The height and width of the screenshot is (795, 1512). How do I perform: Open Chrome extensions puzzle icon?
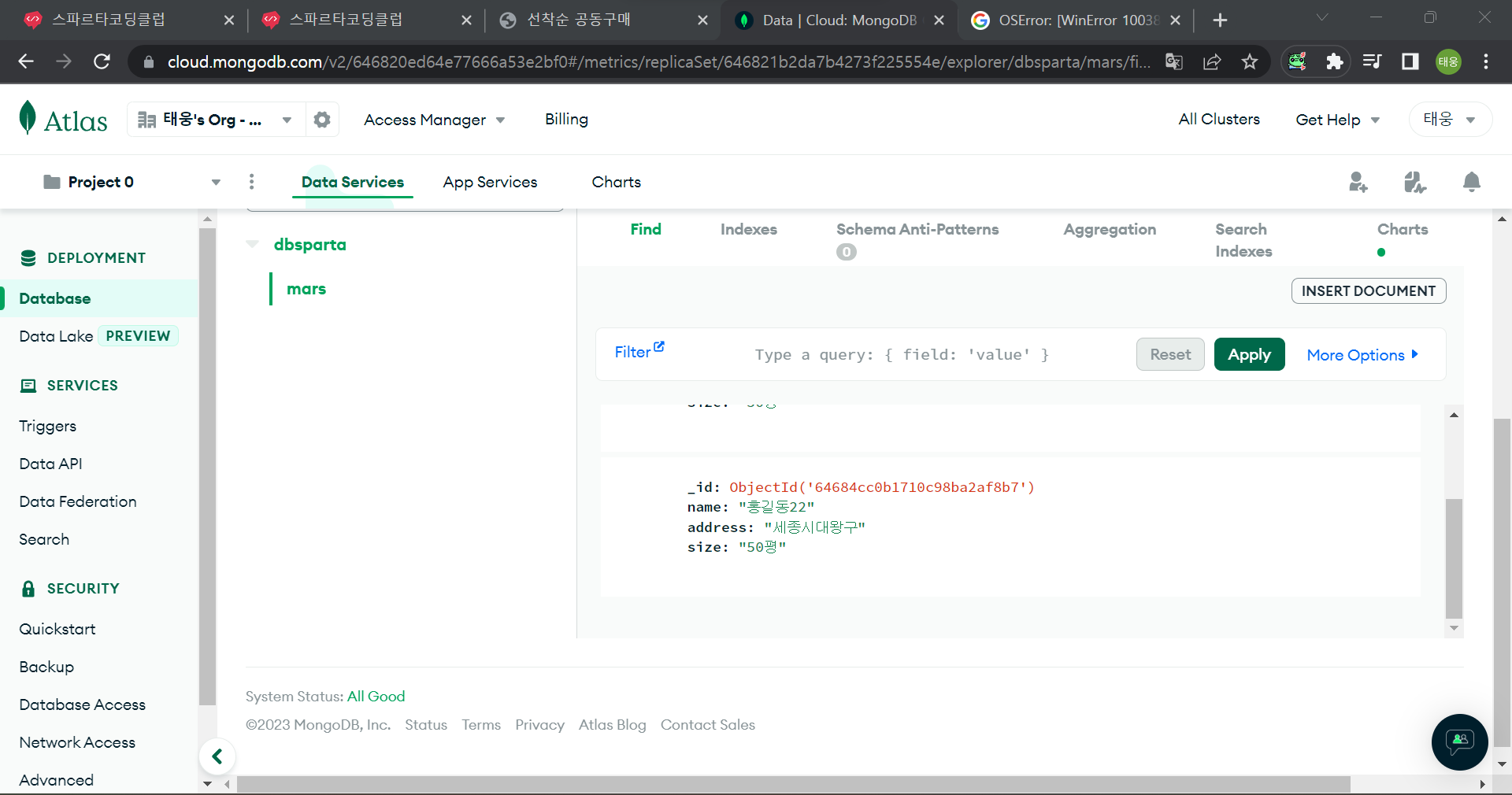coord(1335,61)
